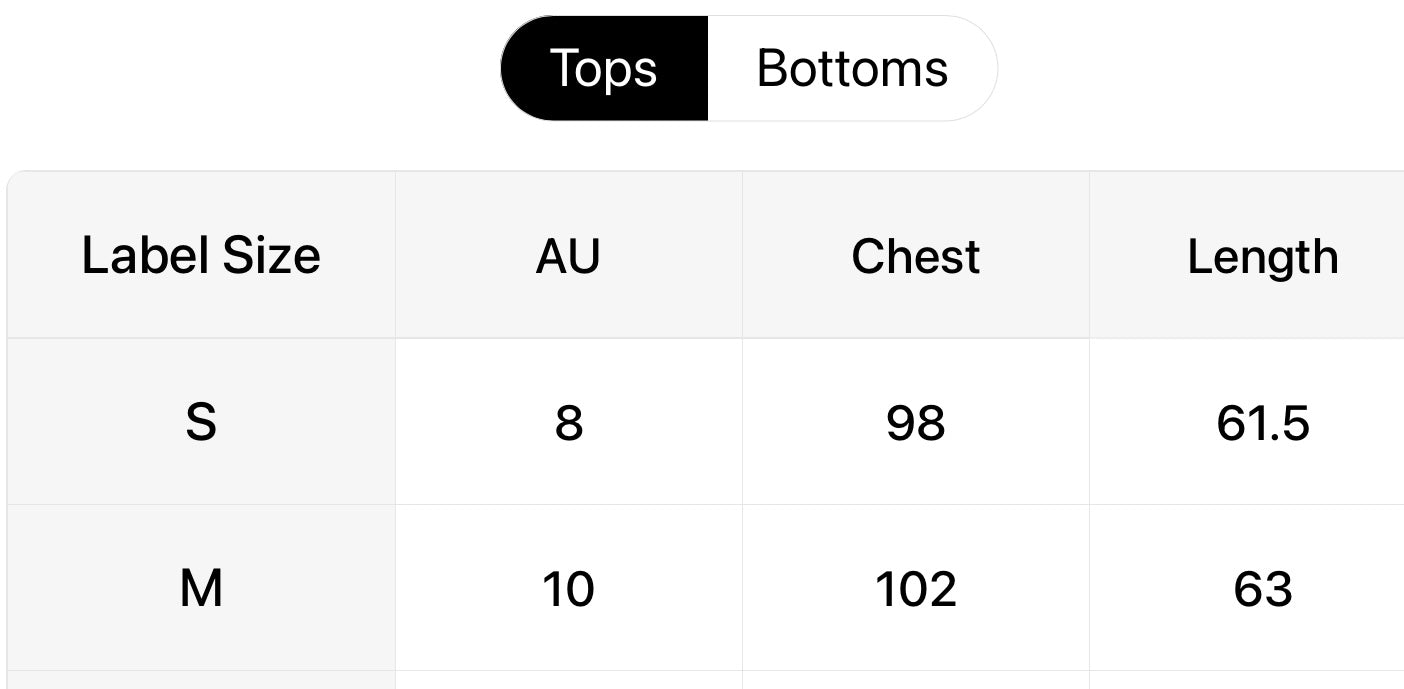Click the AU column header
Viewport: 1404px width, 689px height.
pos(568,256)
